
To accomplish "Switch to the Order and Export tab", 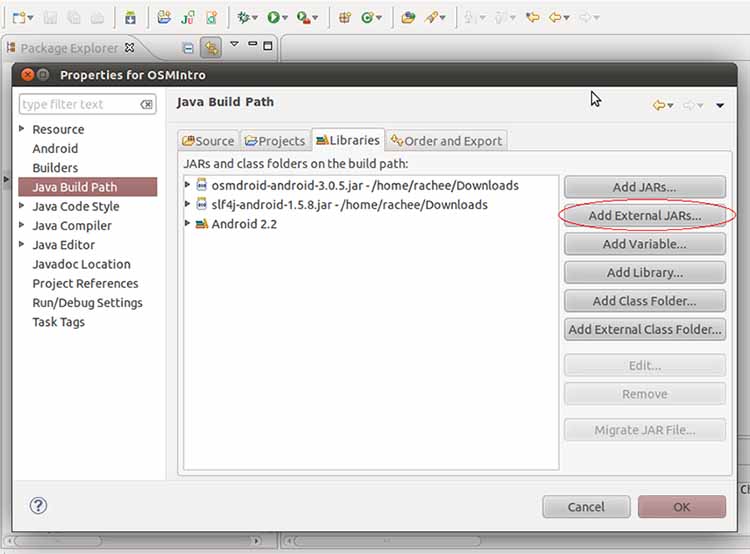I will click(446, 141).
